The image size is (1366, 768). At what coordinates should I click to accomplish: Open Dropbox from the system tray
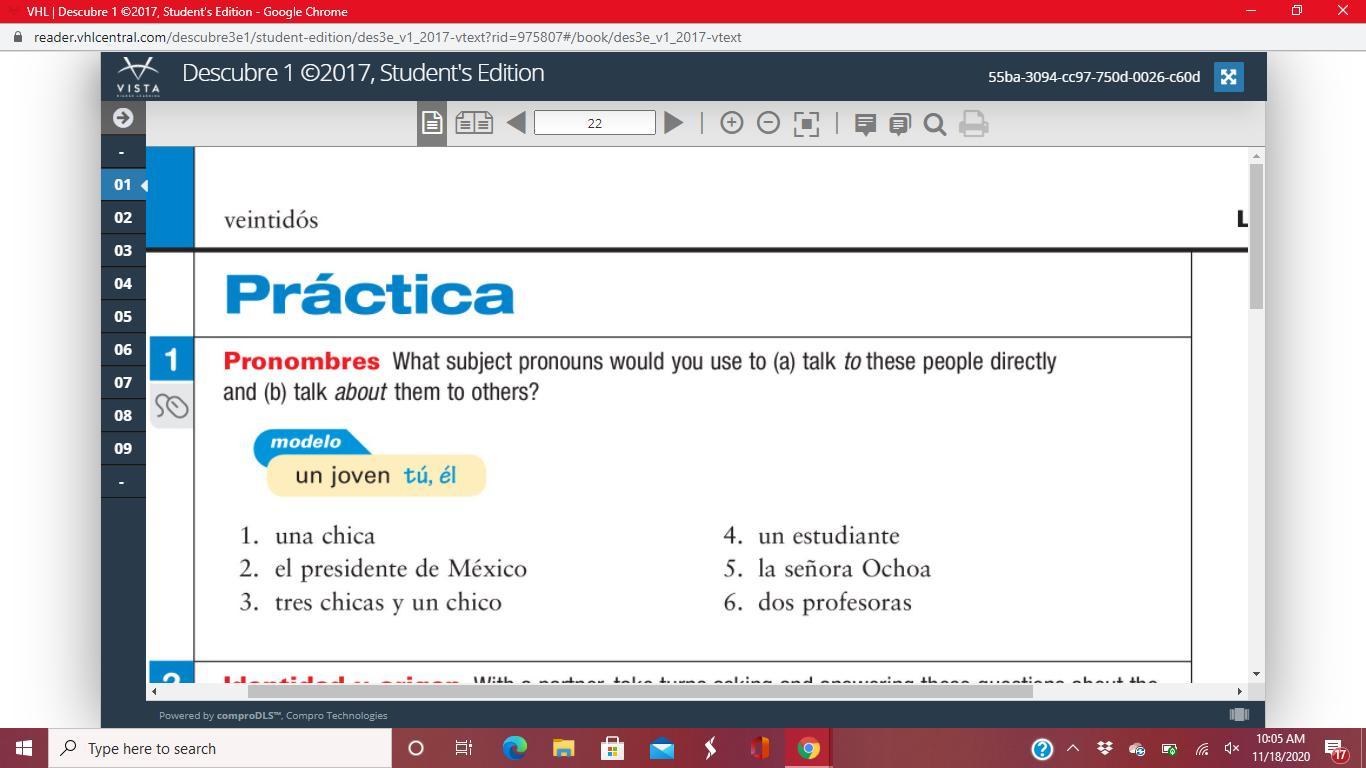pyautogui.click(x=1105, y=748)
